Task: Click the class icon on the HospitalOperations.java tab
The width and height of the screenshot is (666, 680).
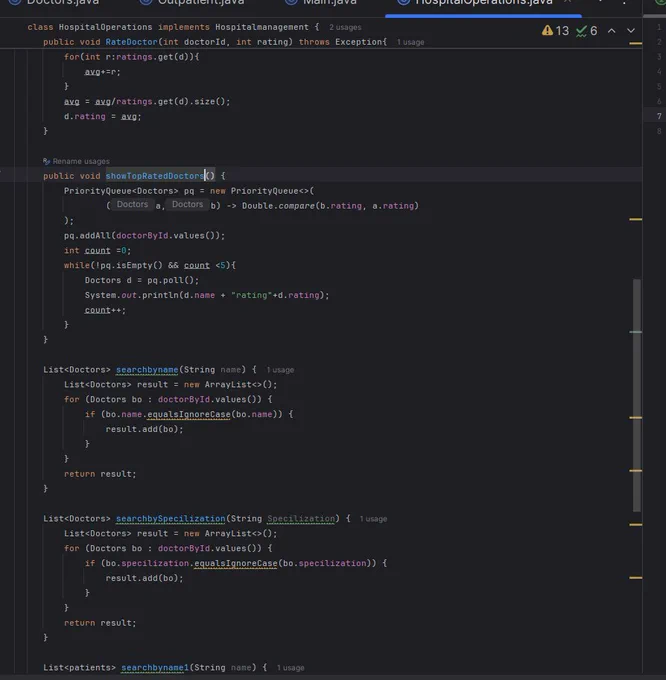Action: (x=403, y=2)
